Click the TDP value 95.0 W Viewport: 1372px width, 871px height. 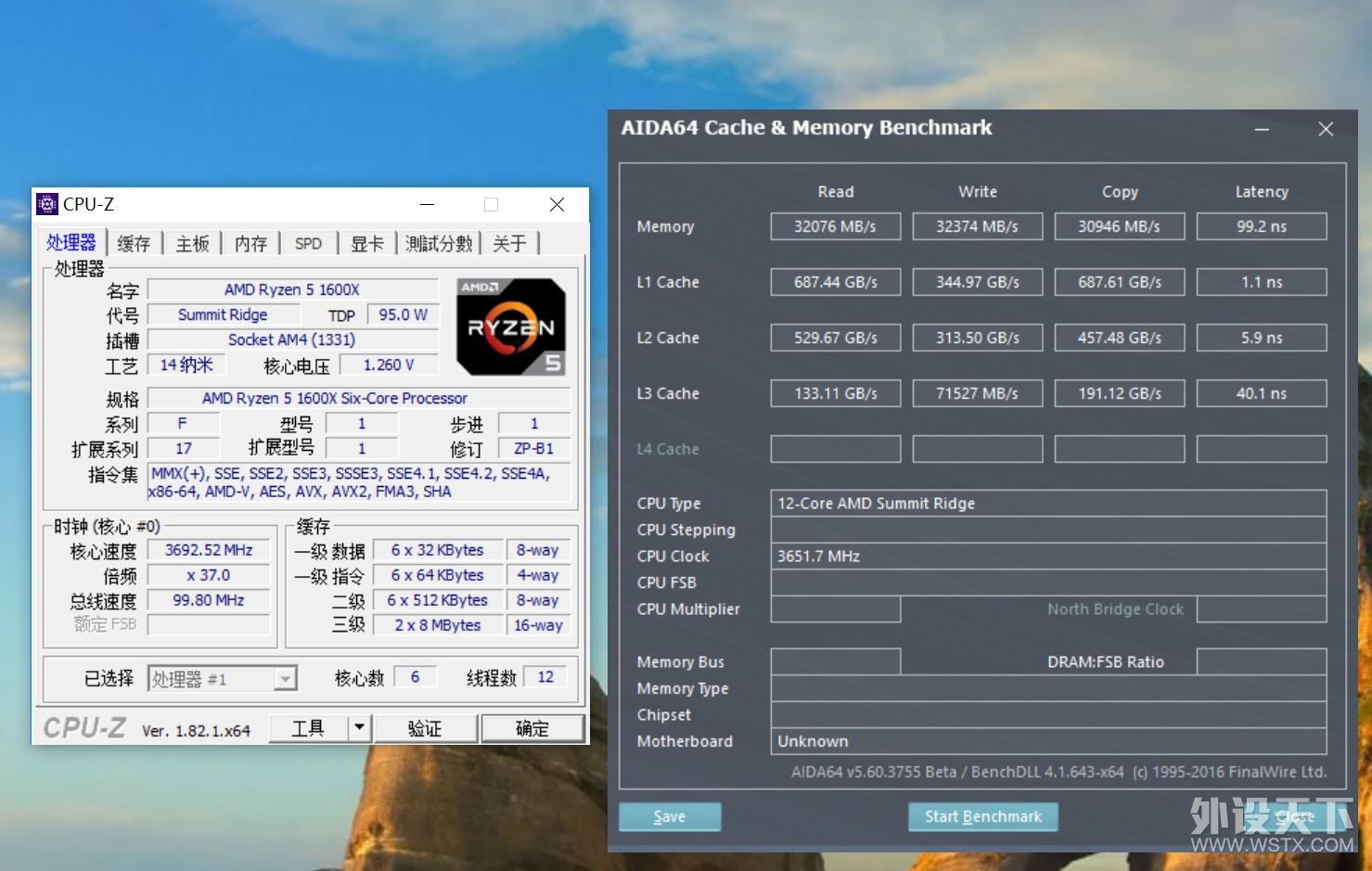[403, 314]
